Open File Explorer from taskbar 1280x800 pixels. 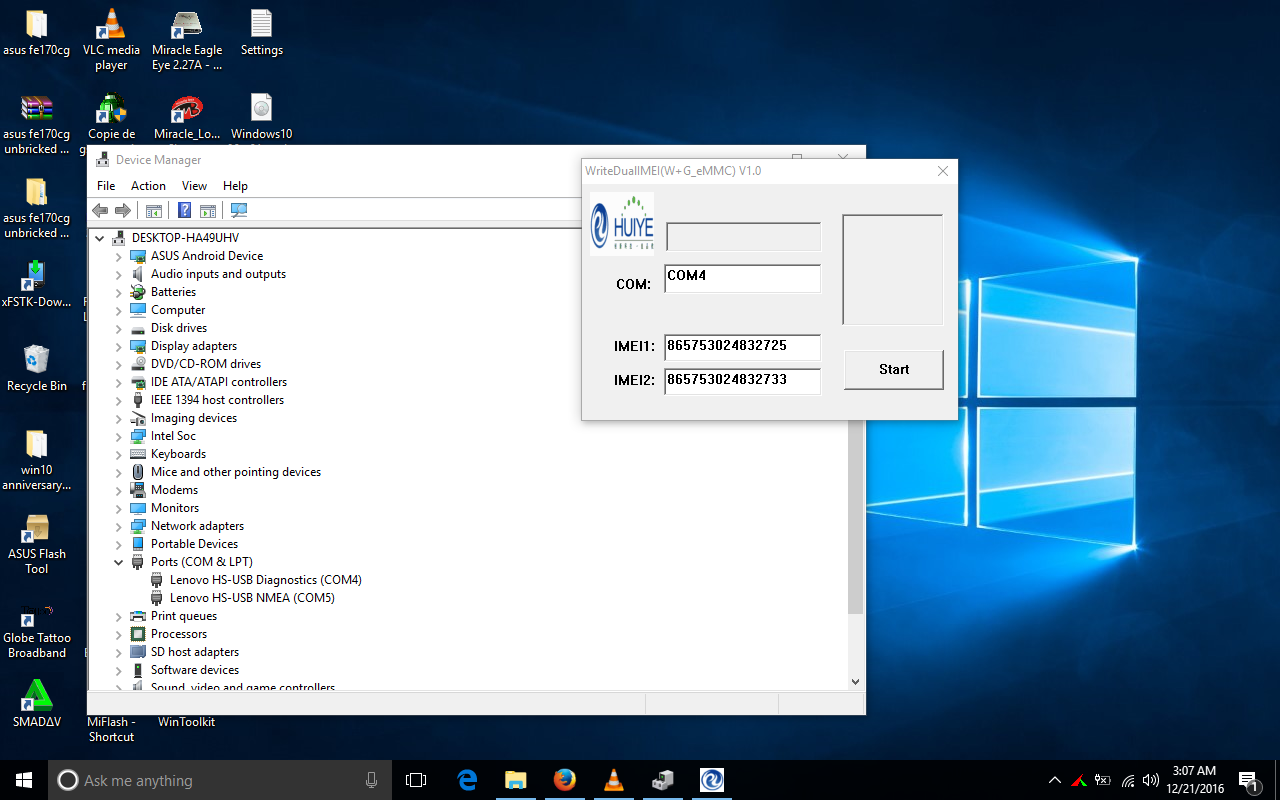click(516, 780)
